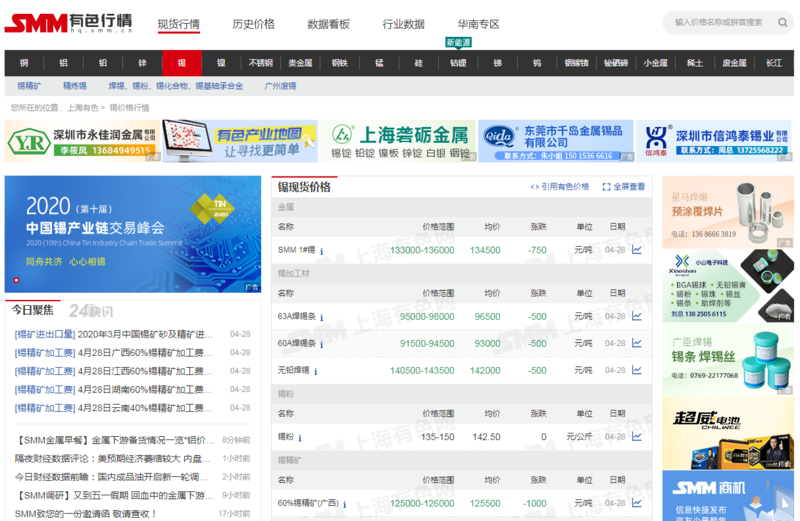Open 长江 category
The height and width of the screenshot is (521, 800).
tap(774, 63)
